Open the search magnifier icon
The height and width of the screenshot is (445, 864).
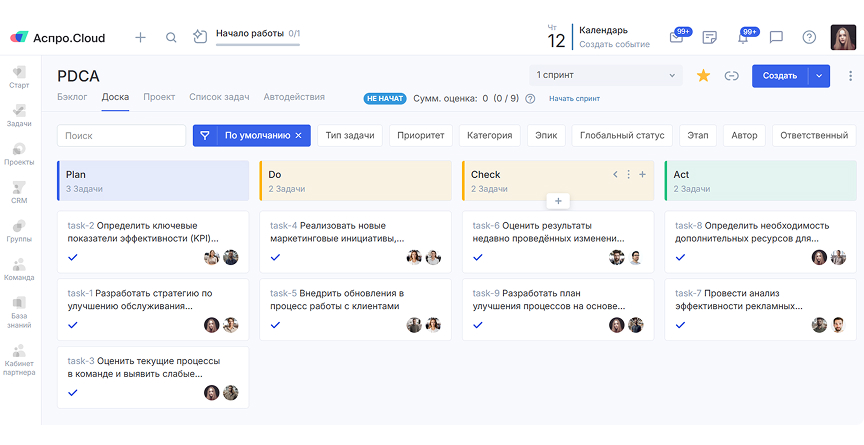(171, 37)
